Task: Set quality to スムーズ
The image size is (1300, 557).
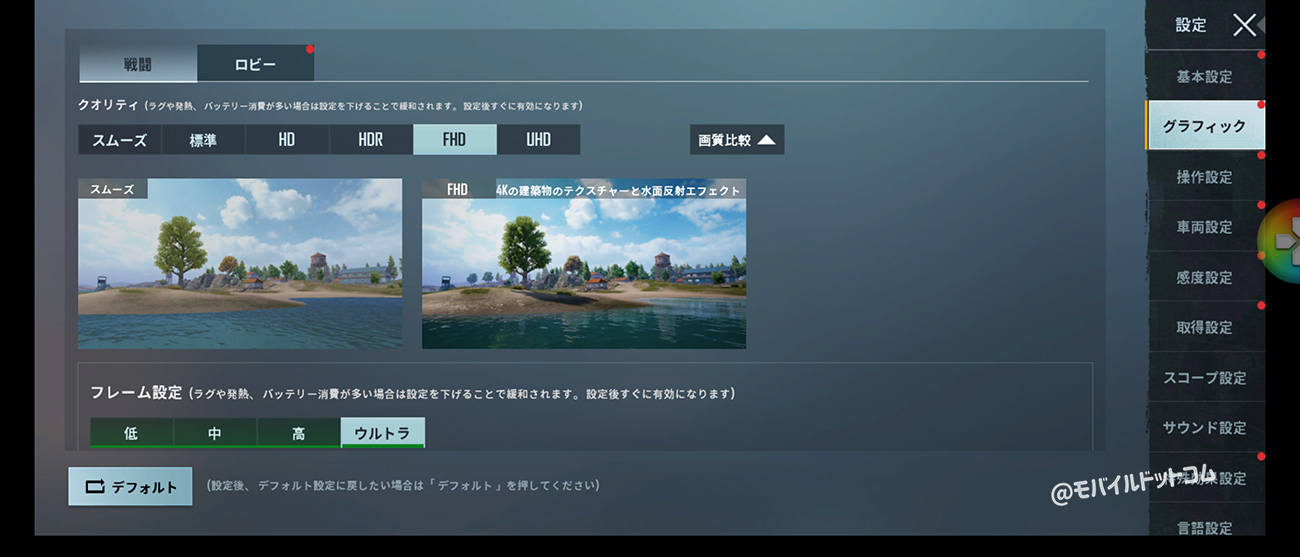Action: [120, 140]
